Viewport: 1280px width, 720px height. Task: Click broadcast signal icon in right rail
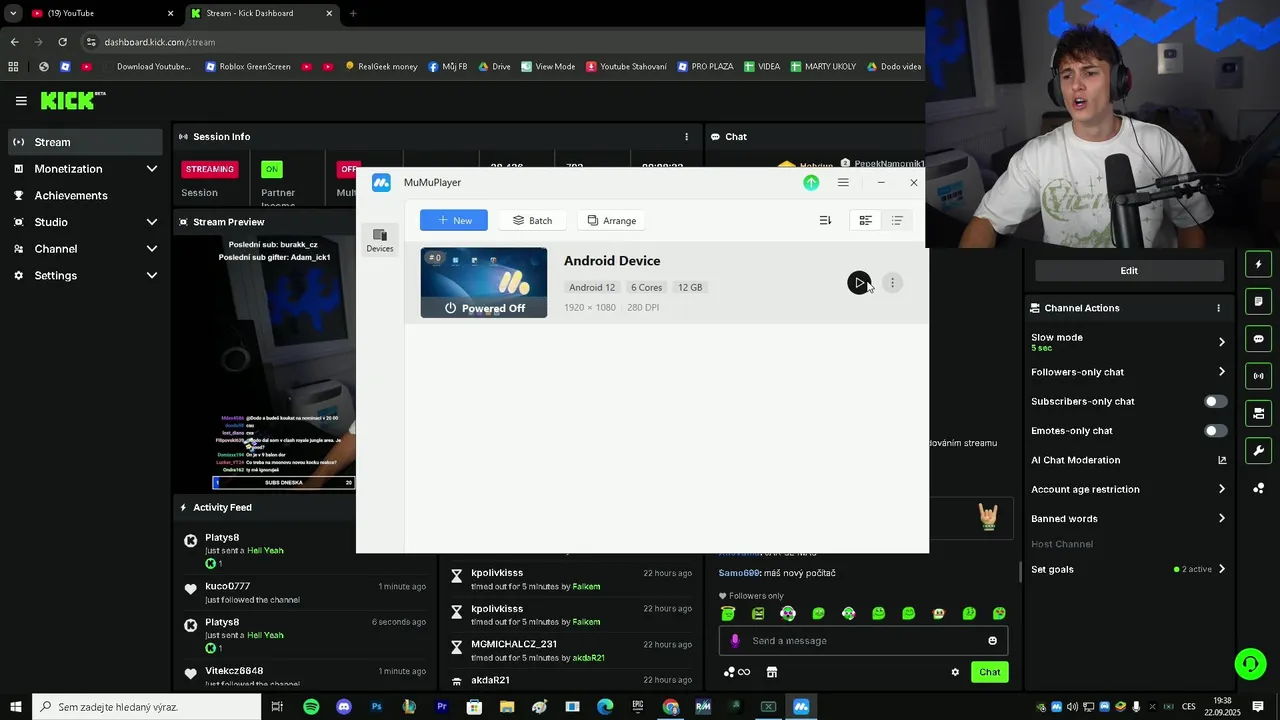1258,376
